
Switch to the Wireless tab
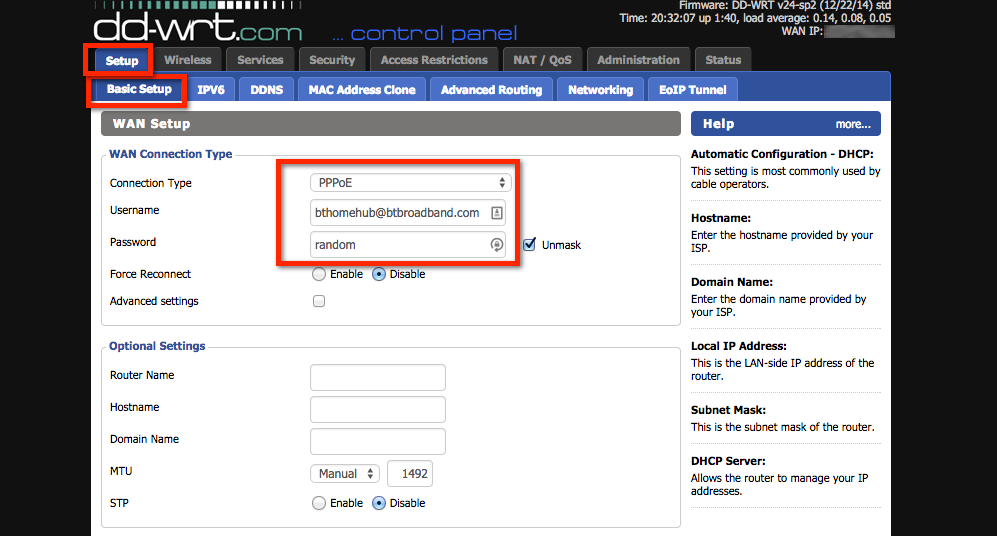click(188, 60)
